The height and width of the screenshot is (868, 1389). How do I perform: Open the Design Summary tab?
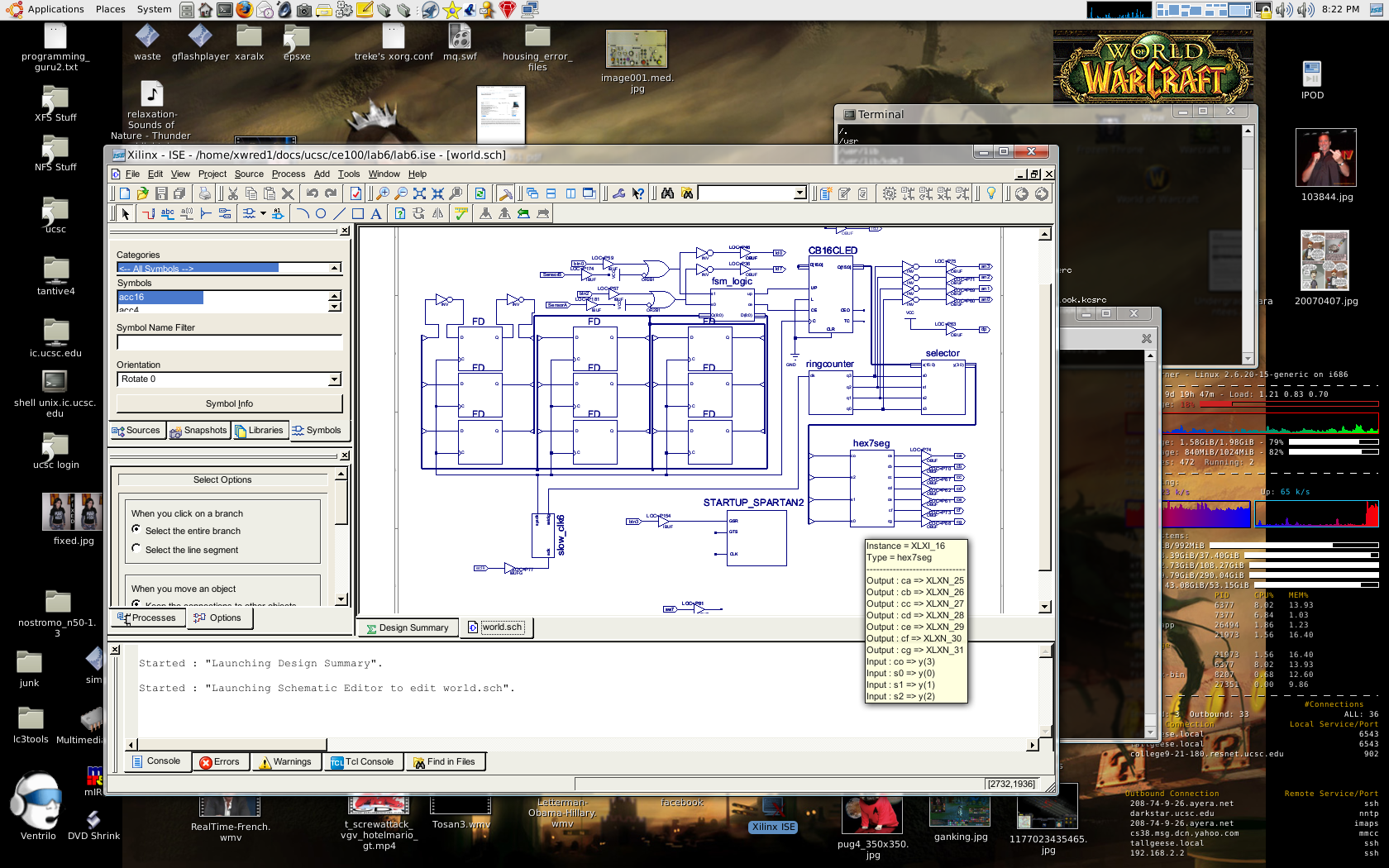(408, 628)
